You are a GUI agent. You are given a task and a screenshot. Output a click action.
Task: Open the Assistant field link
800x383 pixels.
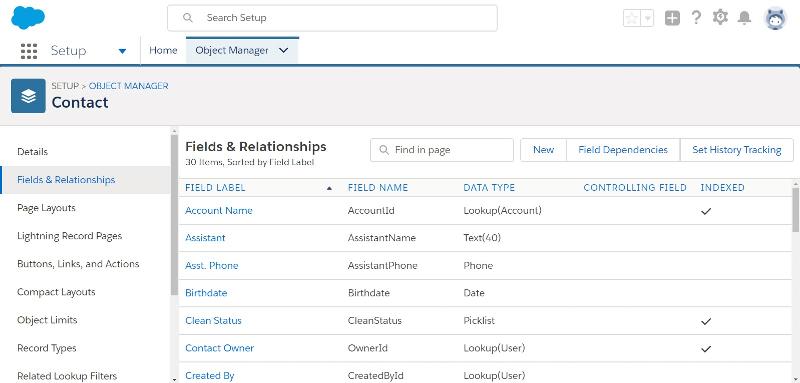[205, 238]
